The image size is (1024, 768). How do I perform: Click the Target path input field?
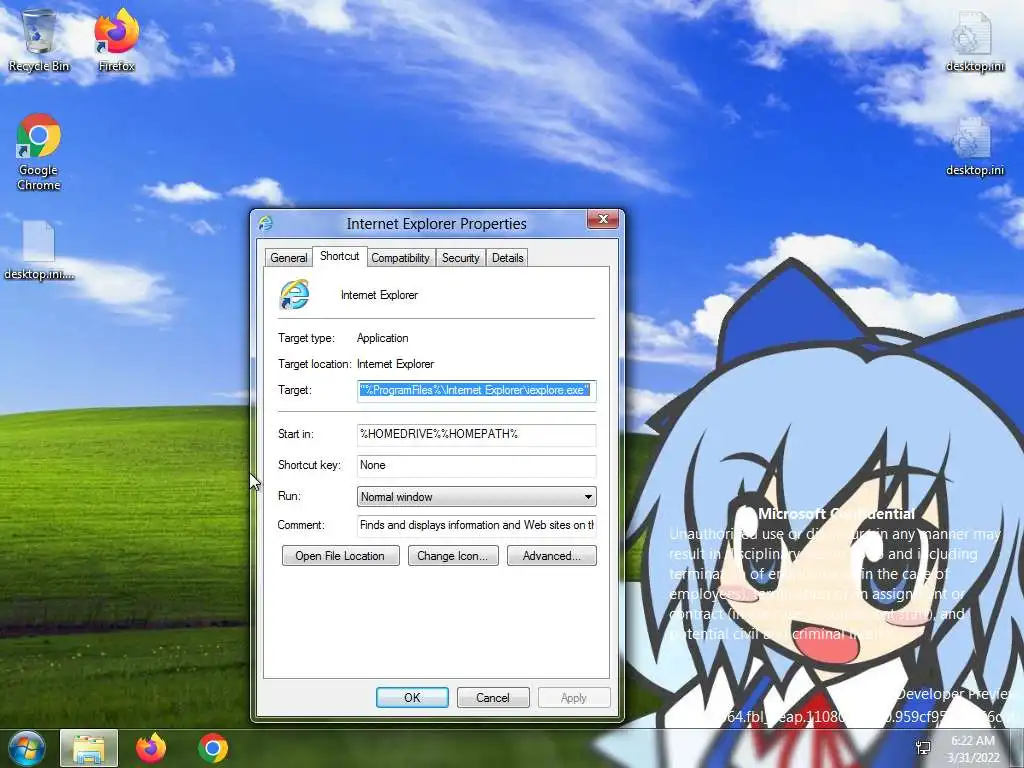tap(476, 391)
